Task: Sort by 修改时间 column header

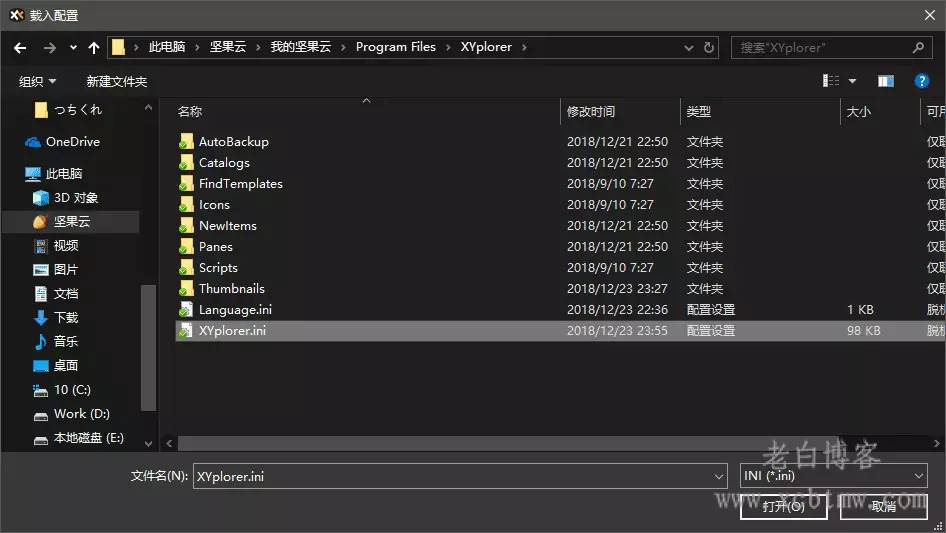Action: click(x=591, y=112)
